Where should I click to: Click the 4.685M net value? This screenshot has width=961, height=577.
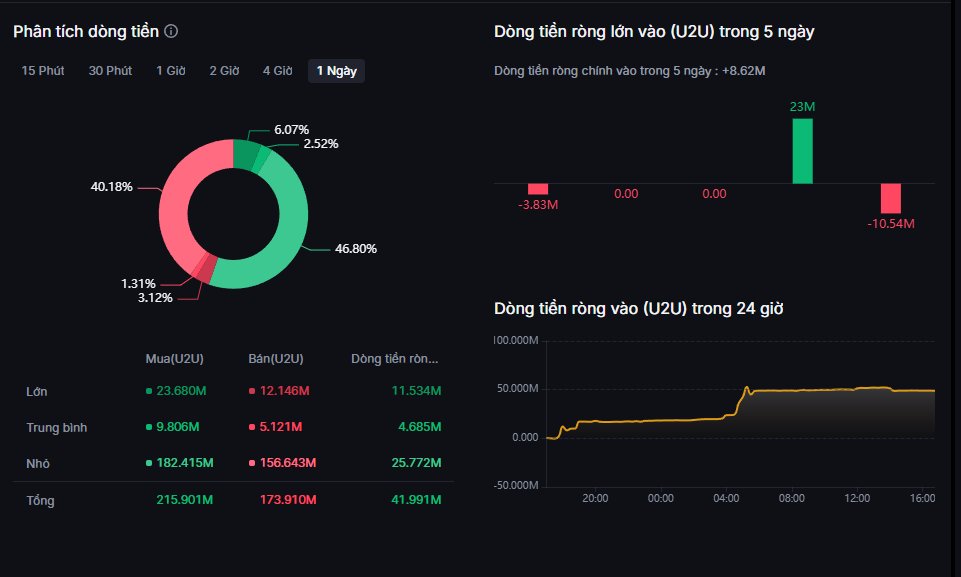point(420,427)
